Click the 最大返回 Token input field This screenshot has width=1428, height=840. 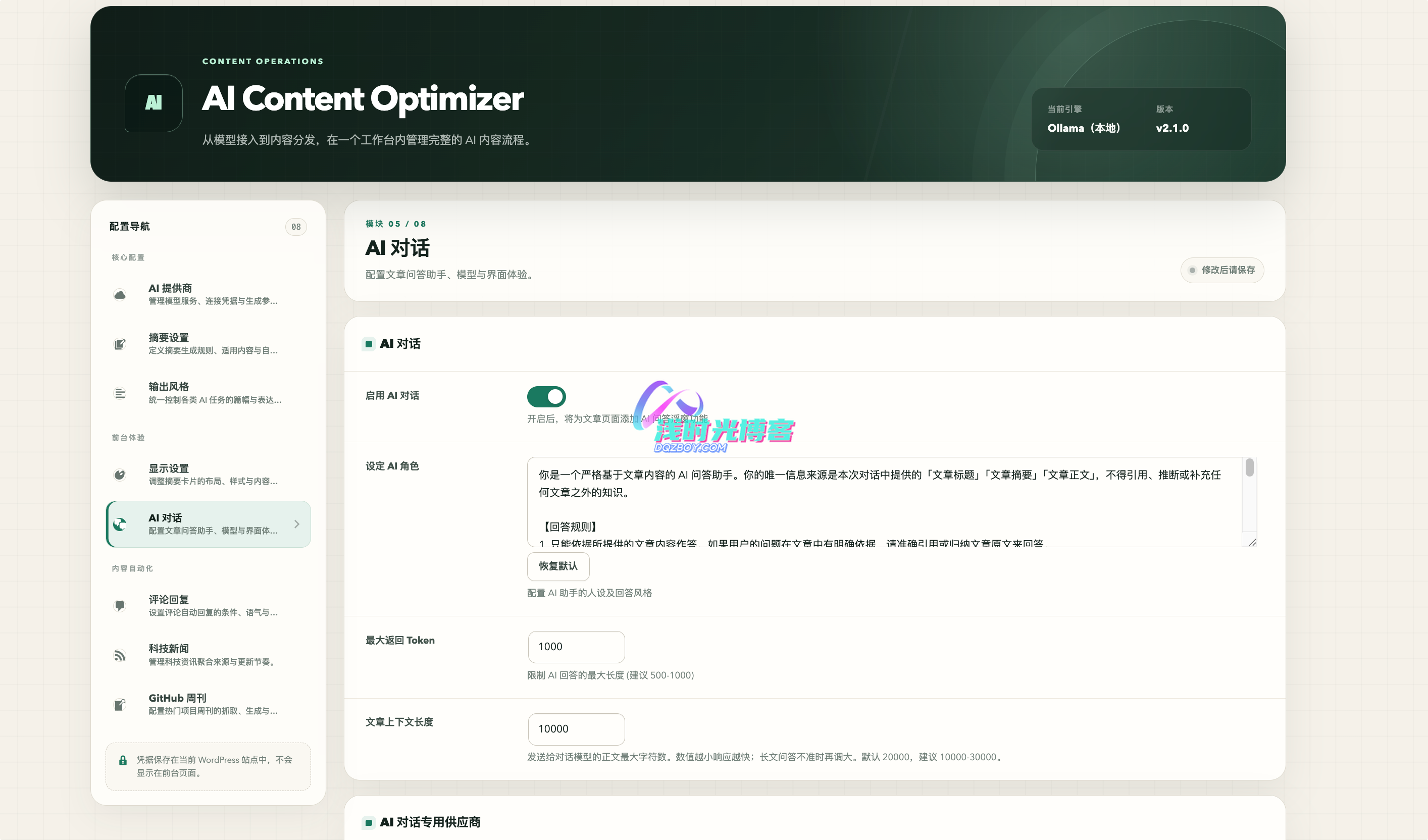(x=576, y=647)
